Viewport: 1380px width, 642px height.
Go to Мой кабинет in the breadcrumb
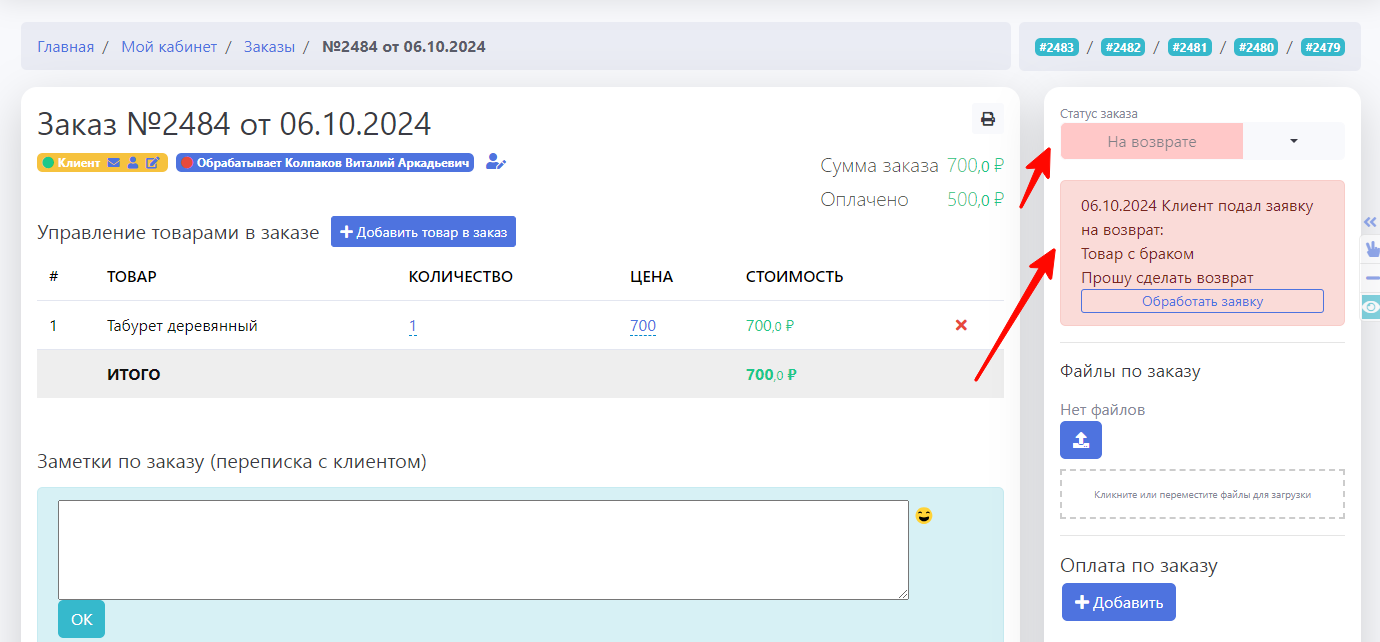pyautogui.click(x=169, y=47)
